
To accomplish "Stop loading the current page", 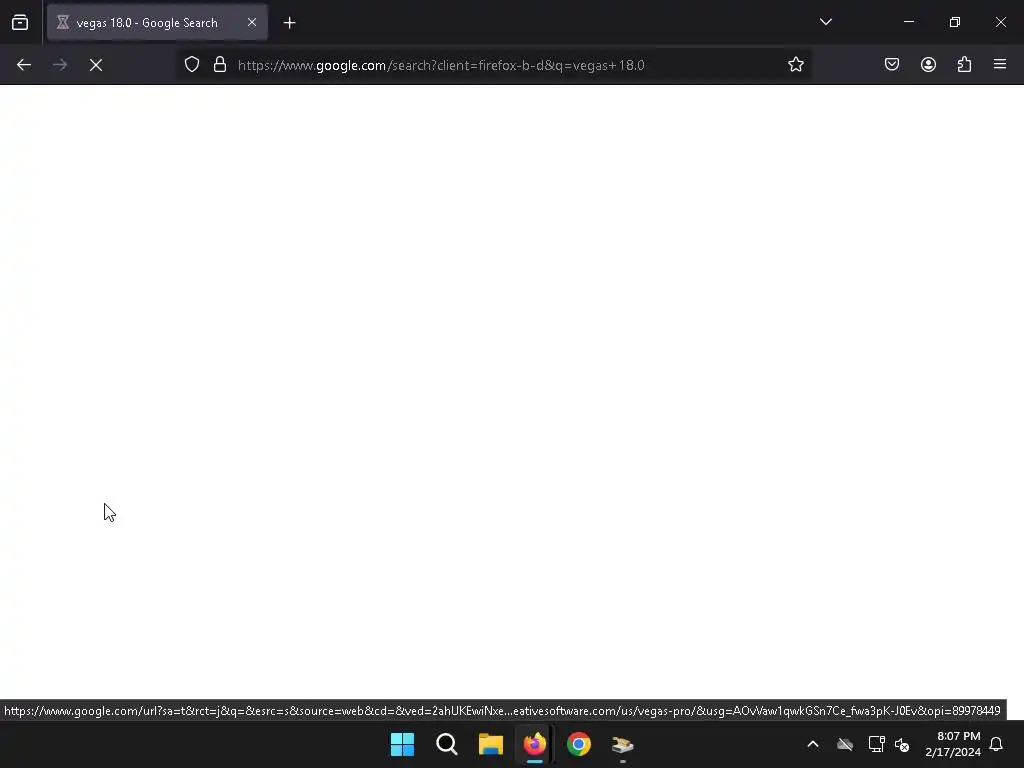I will [96, 65].
